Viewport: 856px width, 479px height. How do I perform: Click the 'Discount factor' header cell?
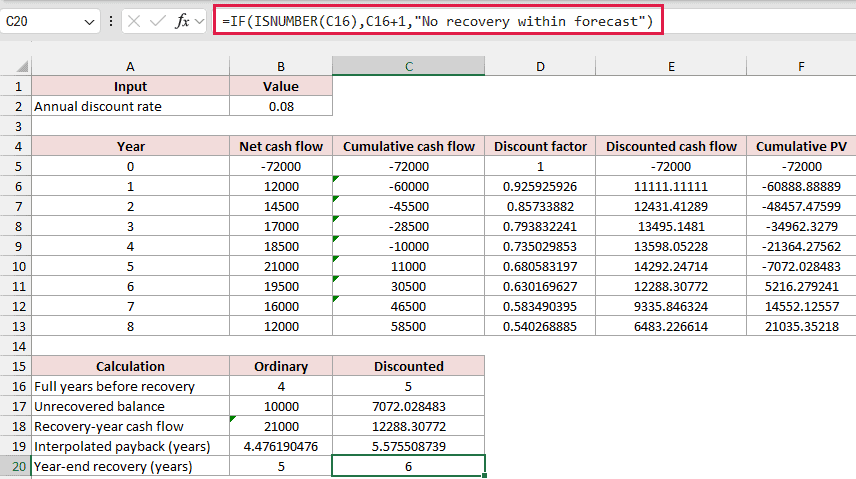click(540, 146)
